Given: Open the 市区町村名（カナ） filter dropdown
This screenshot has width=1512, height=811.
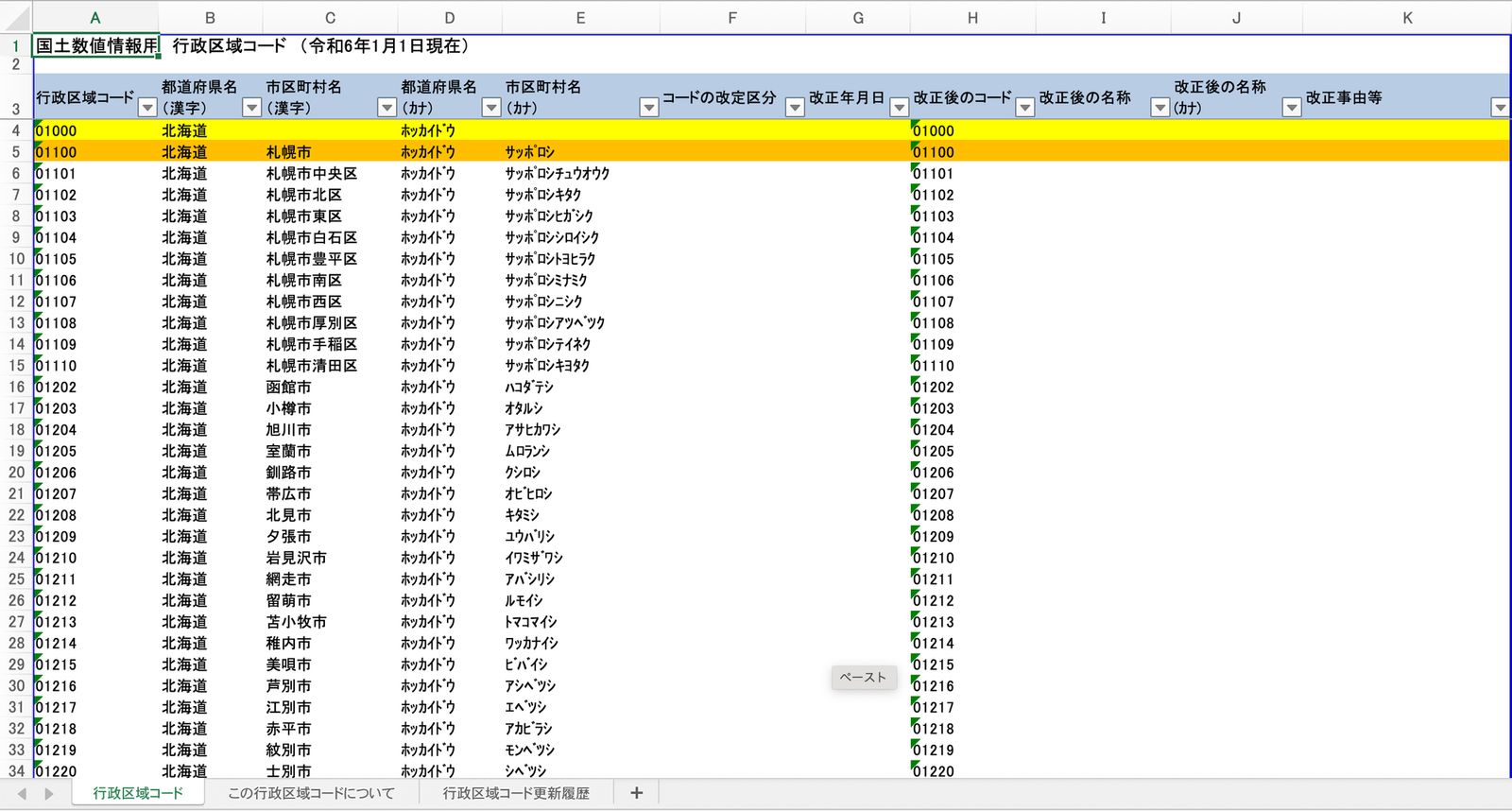Looking at the screenshot, I should tap(648, 108).
